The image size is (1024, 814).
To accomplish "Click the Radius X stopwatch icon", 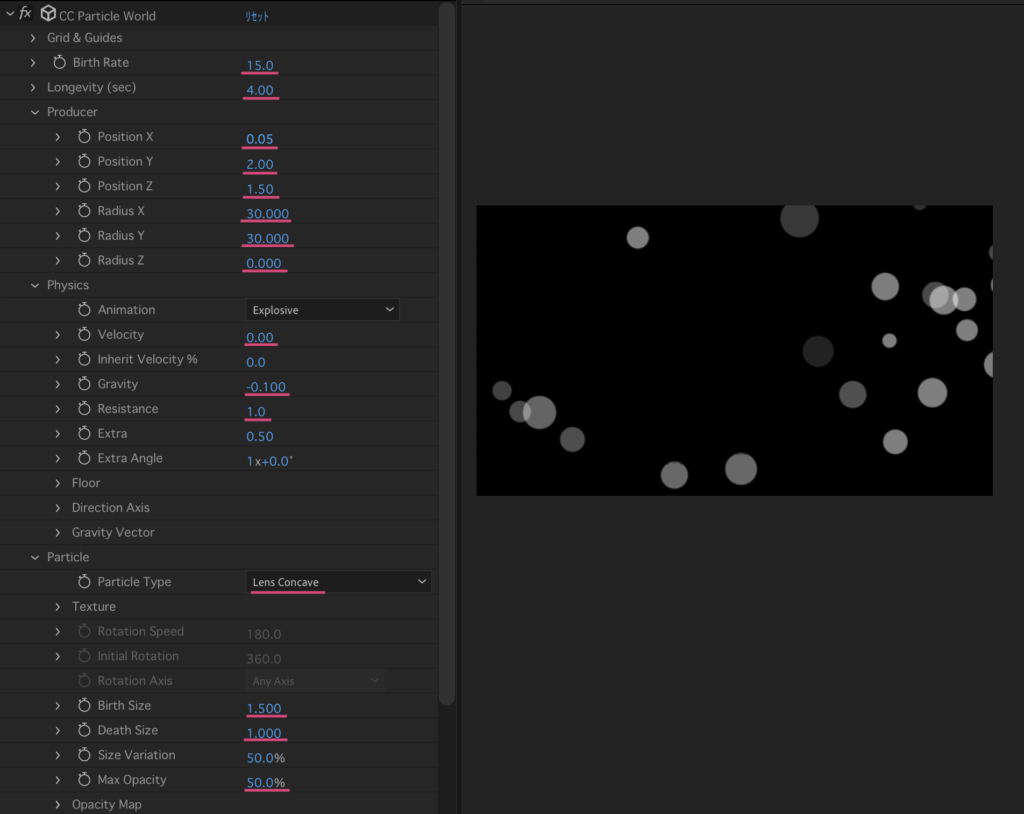I will point(86,210).
